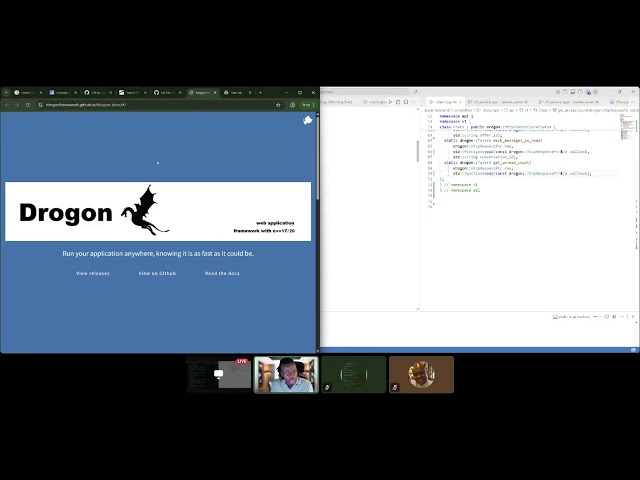This screenshot has width=640, height=480.
Task: Open the View on GitHub link
Action: coord(157,273)
